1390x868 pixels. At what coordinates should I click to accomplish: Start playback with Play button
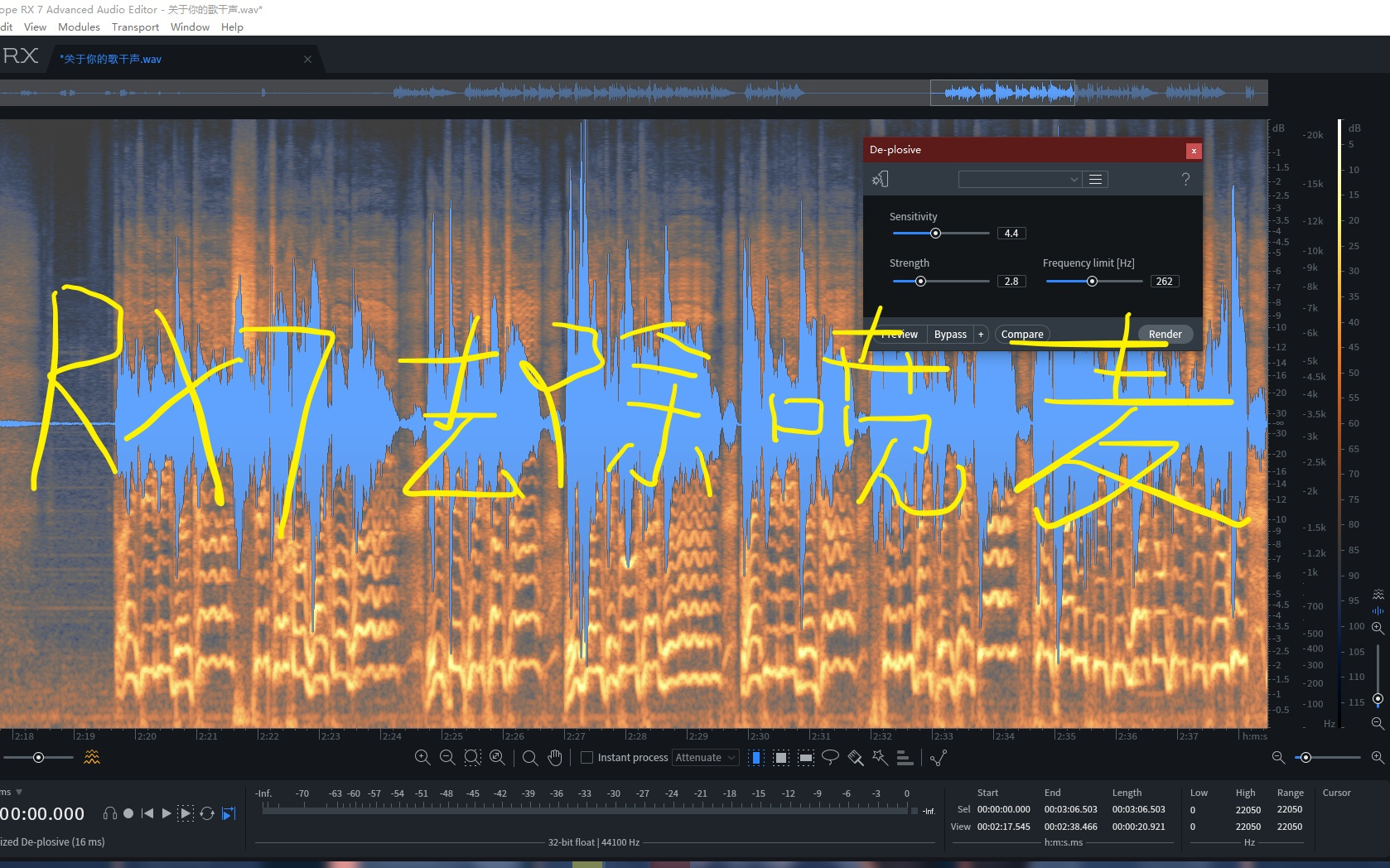(167, 813)
